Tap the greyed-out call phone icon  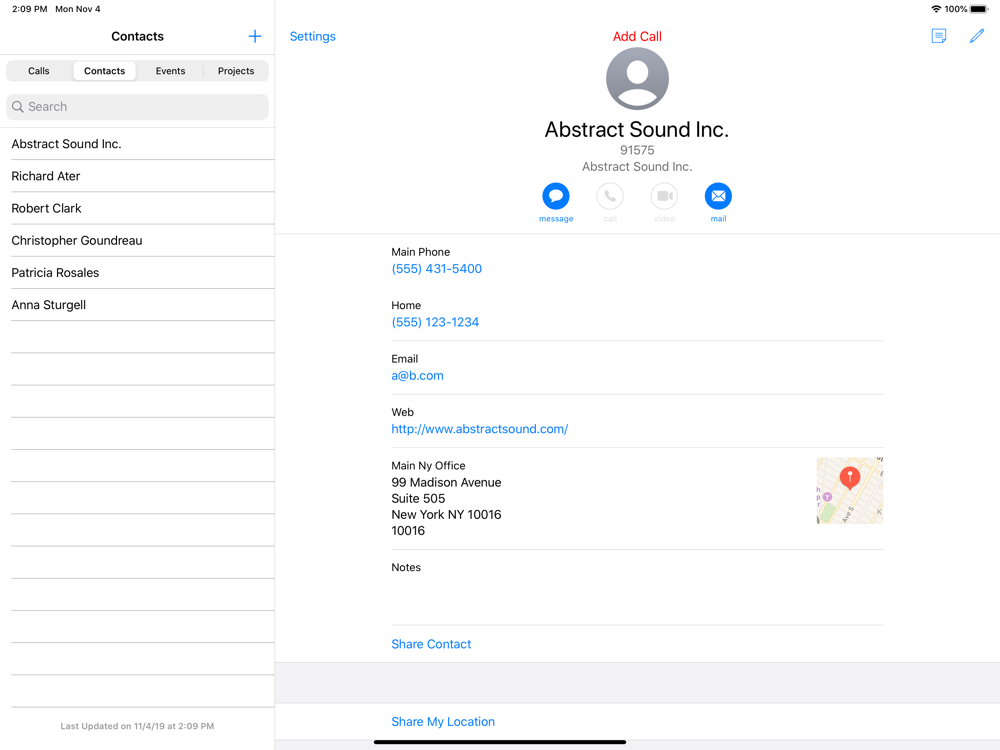coord(610,196)
